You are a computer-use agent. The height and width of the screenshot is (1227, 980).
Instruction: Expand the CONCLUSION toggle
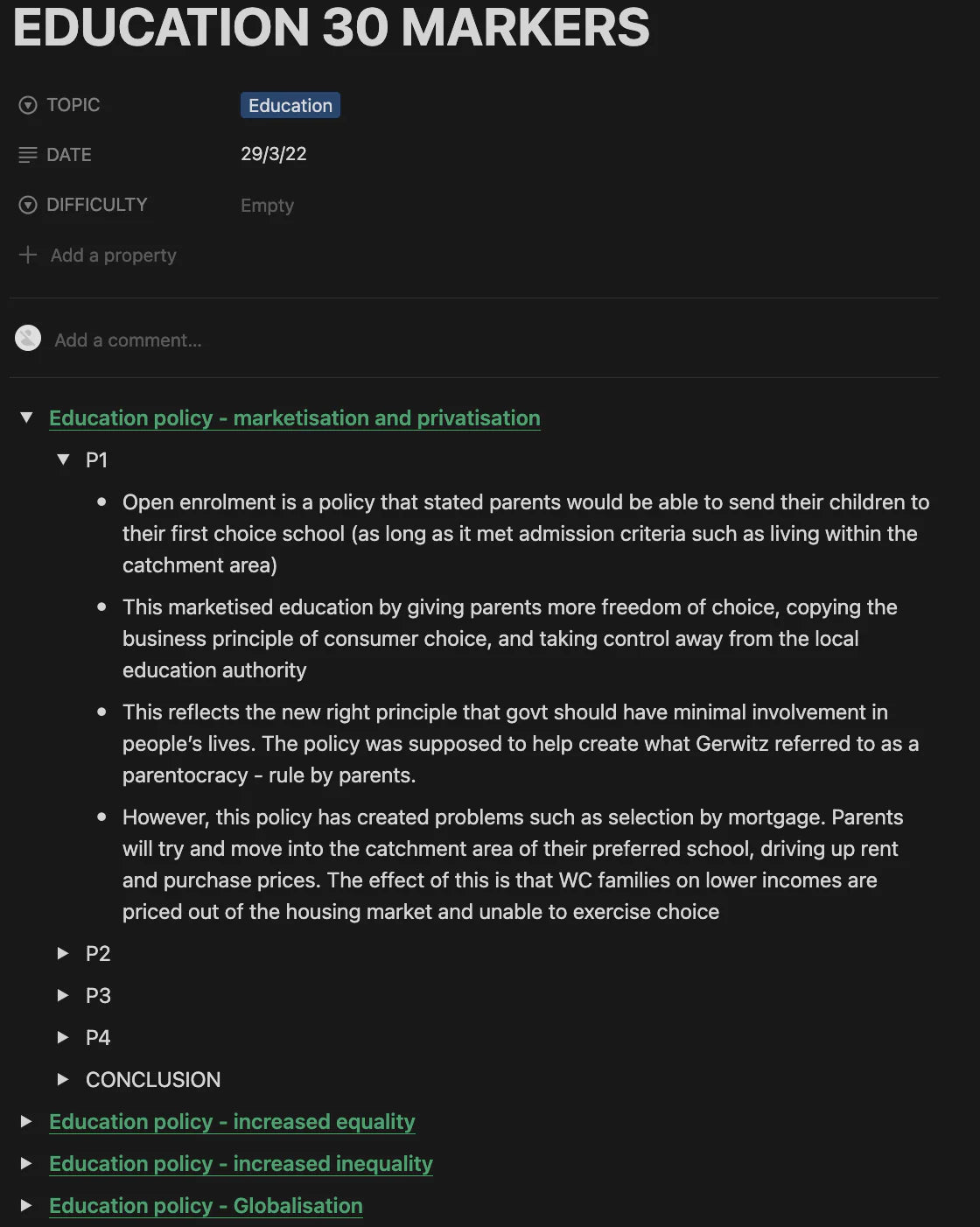[63, 1079]
